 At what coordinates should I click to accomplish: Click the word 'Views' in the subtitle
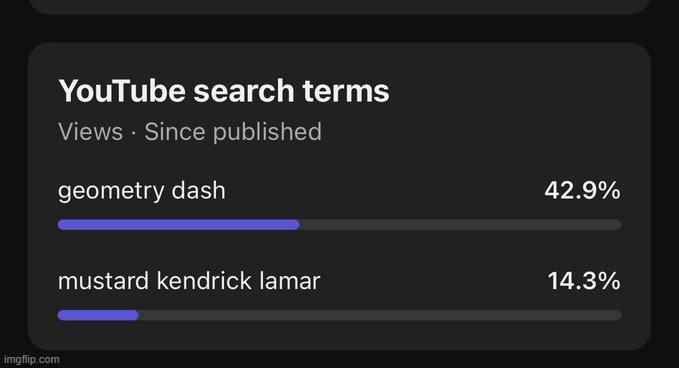click(x=91, y=132)
